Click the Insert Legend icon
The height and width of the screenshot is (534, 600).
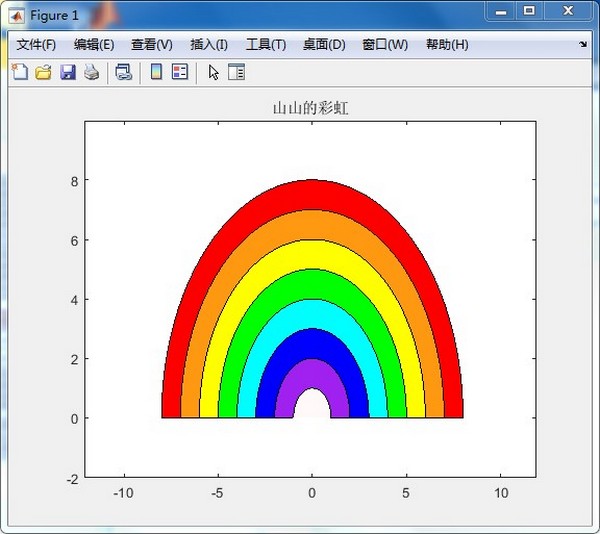pyautogui.click(x=180, y=72)
